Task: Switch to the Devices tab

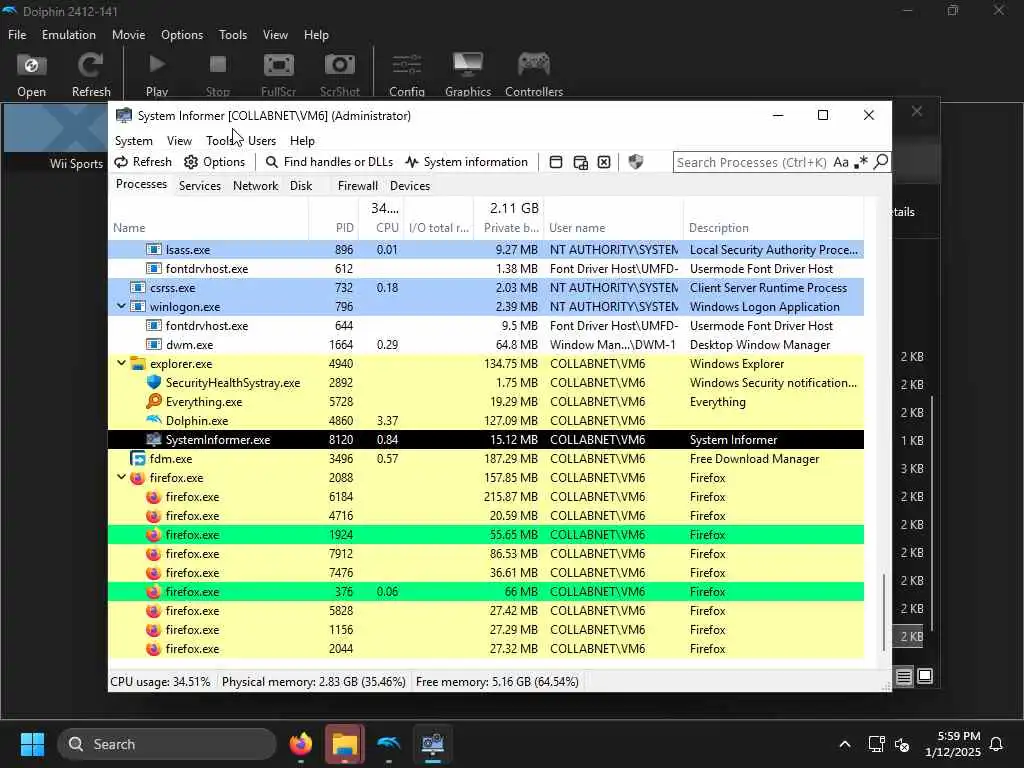Action: 410,185
